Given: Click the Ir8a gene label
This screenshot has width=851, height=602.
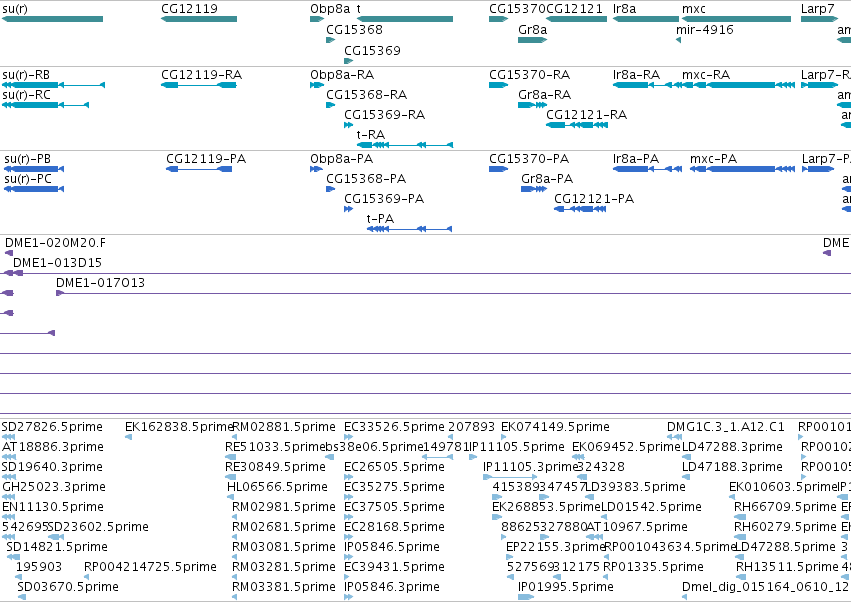Looking at the screenshot, I should tap(624, 9).
